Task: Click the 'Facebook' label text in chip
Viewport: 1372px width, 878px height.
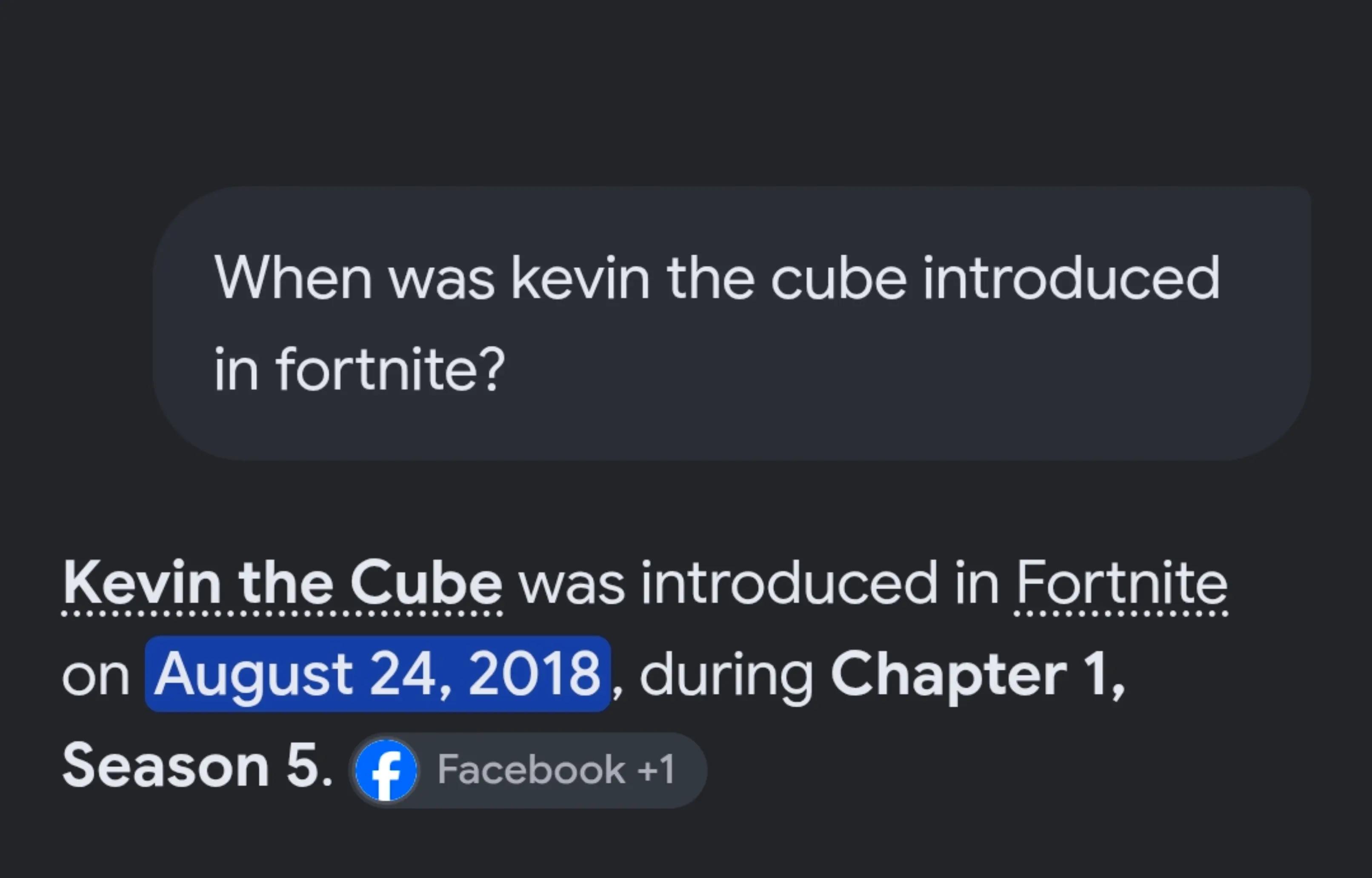Action: [532, 770]
